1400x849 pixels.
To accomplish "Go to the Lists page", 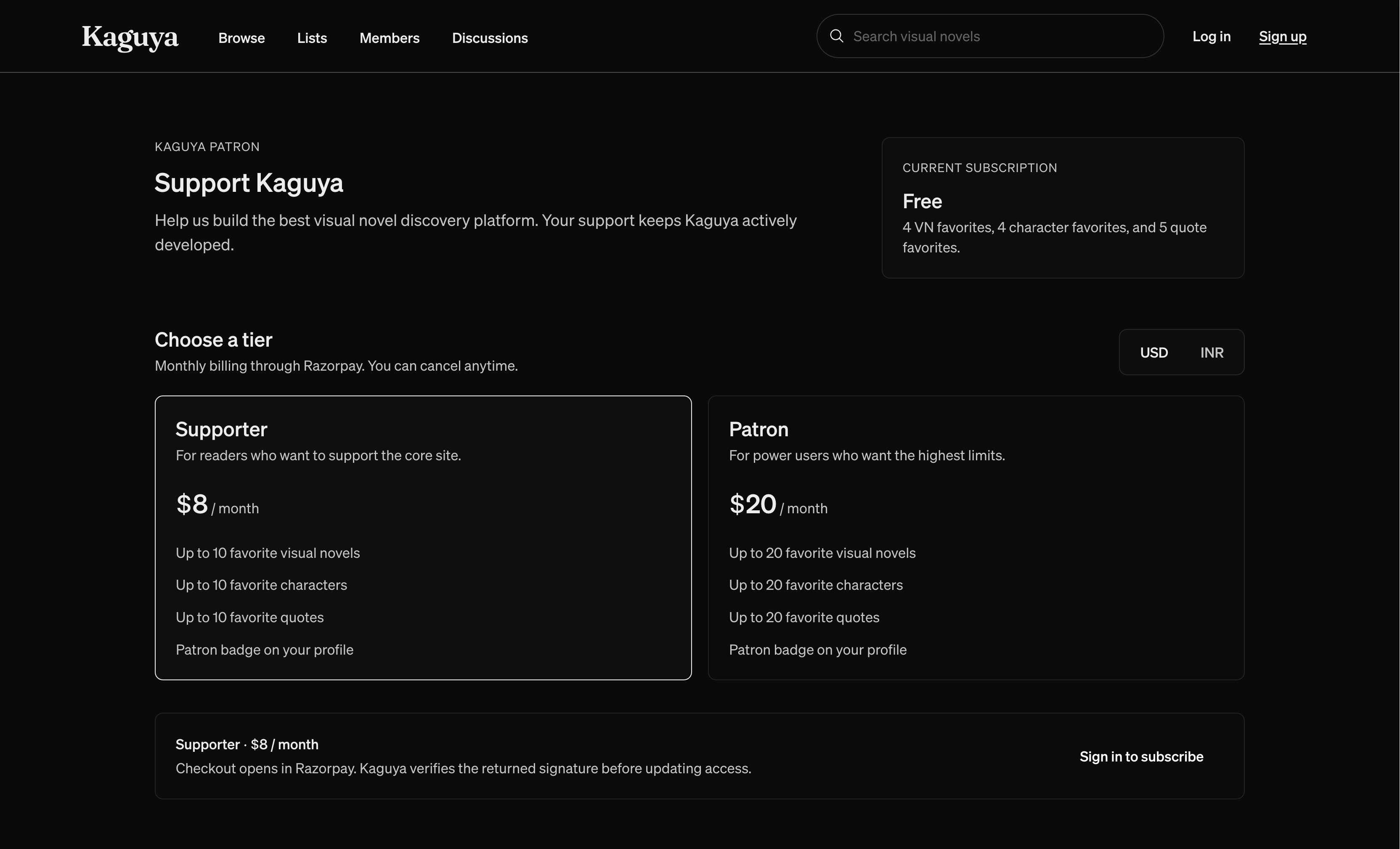I will [312, 38].
